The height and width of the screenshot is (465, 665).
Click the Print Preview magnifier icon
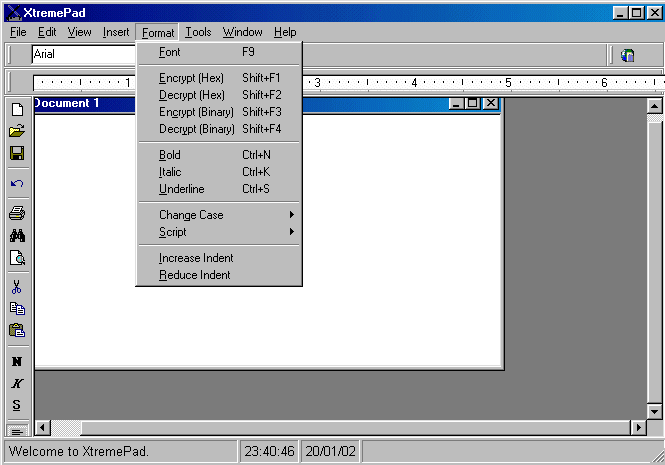point(17,258)
